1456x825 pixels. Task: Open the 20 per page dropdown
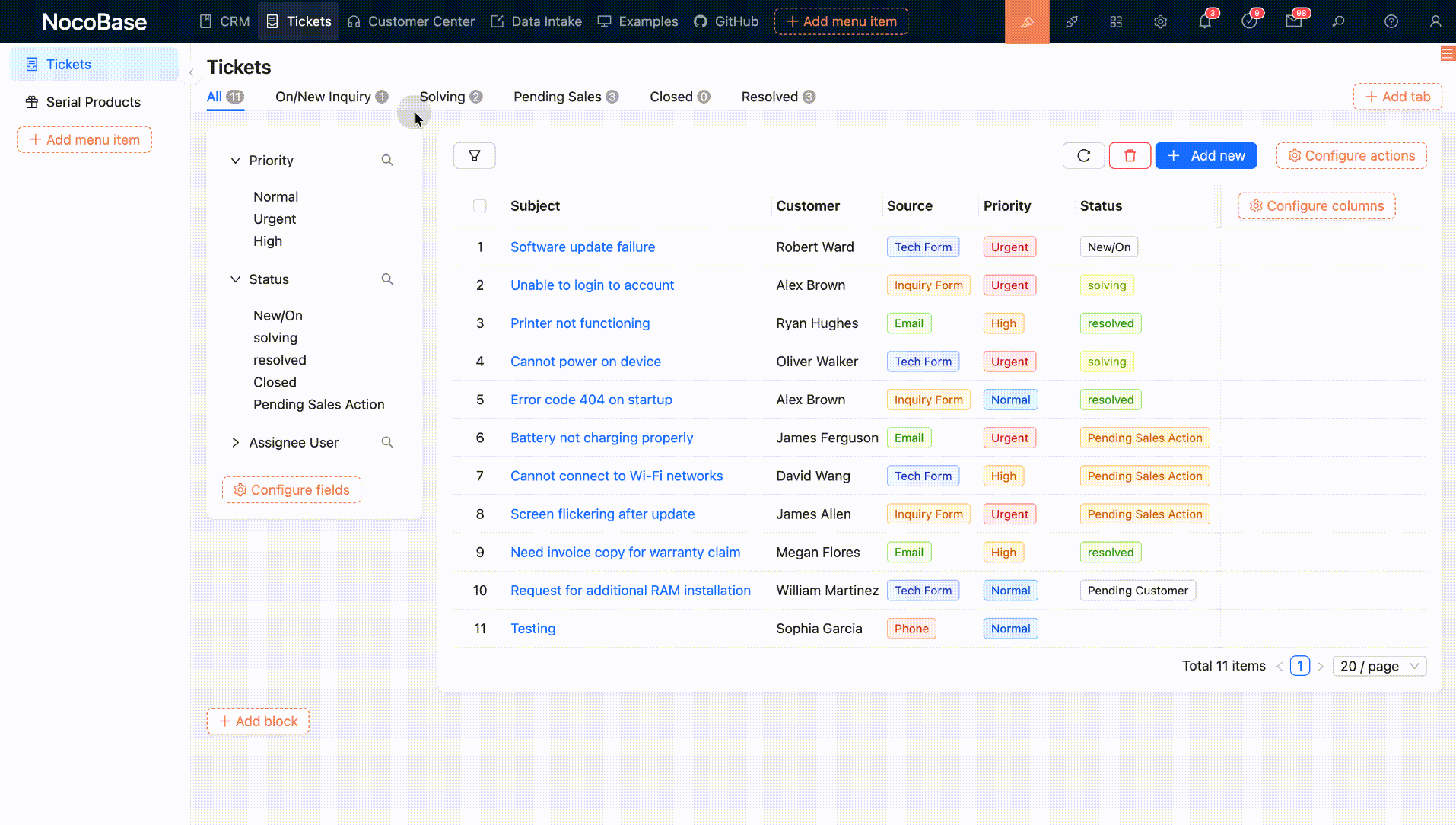tap(1378, 666)
